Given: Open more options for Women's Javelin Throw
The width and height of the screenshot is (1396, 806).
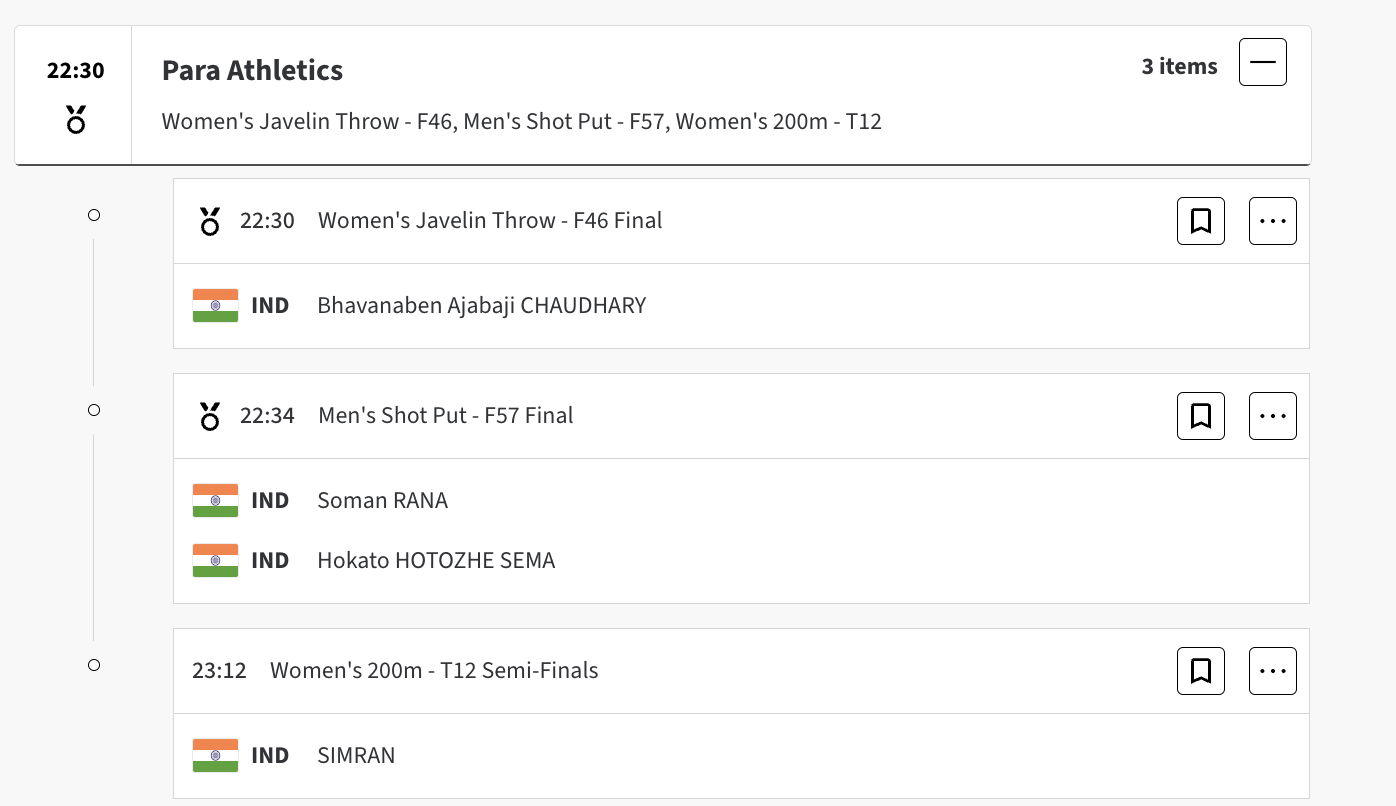Looking at the screenshot, I should click(x=1272, y=221).
